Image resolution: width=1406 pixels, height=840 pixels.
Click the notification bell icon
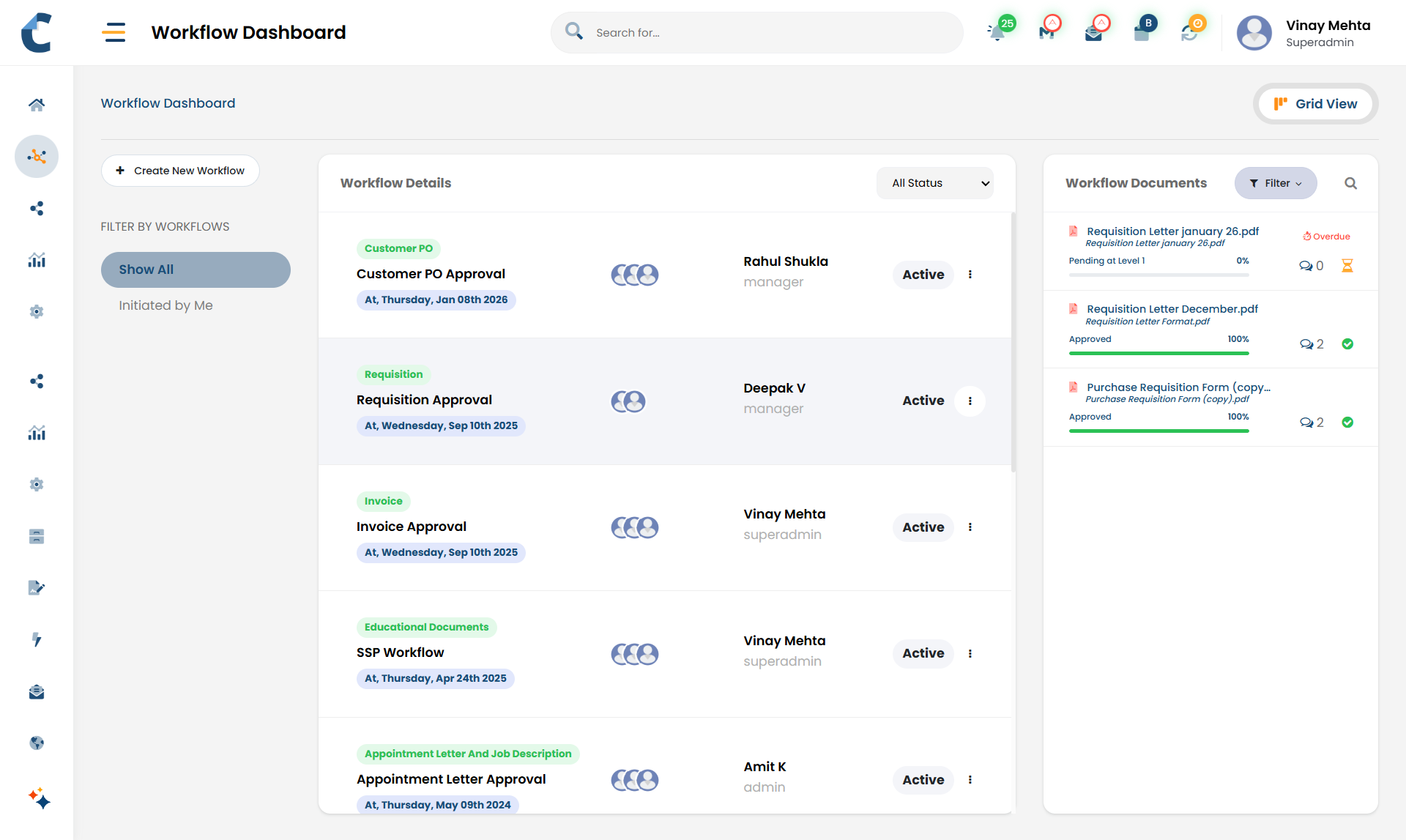[997, 32]
